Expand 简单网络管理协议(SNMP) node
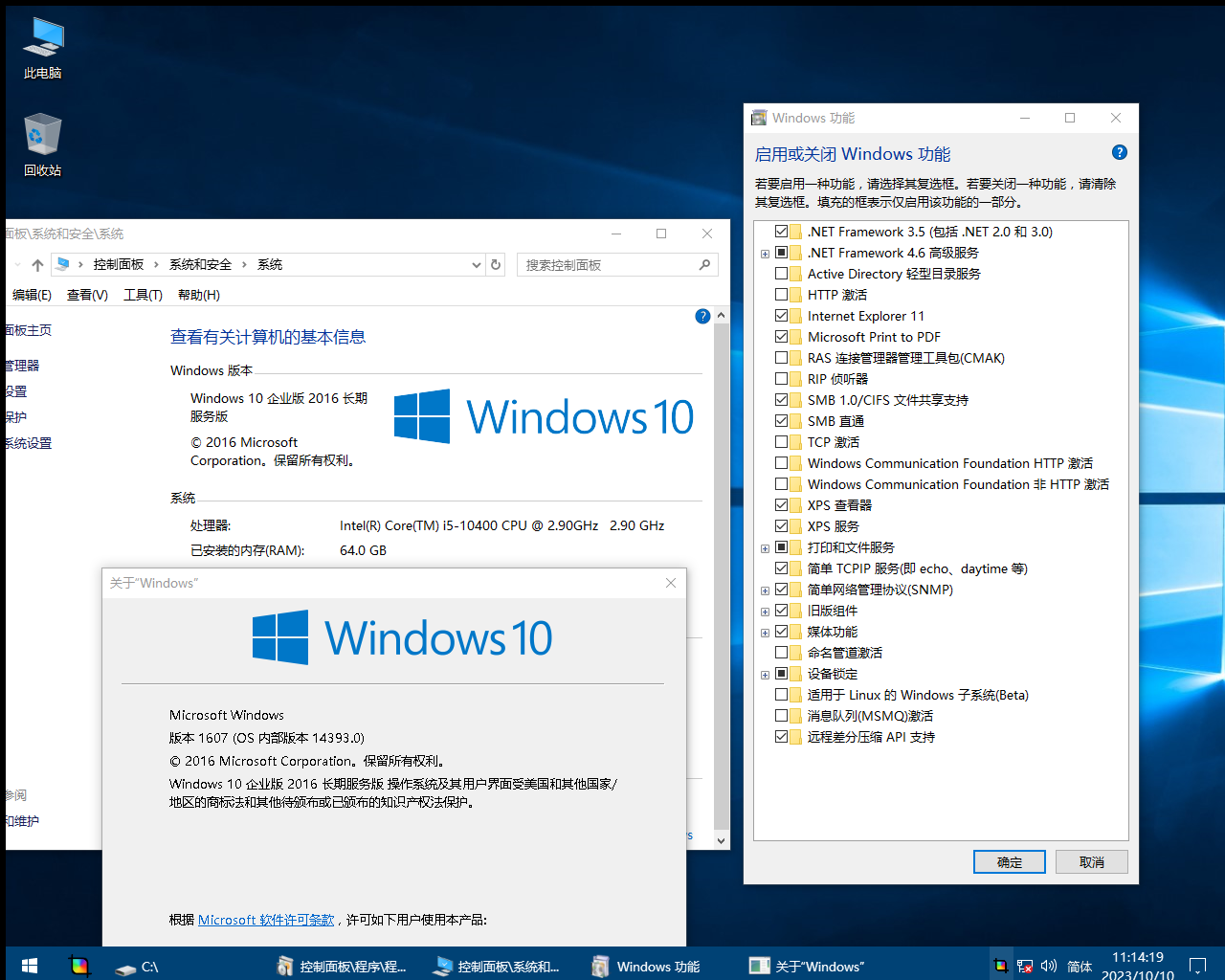The image size is (1225, 980). (x=765, y=590)
